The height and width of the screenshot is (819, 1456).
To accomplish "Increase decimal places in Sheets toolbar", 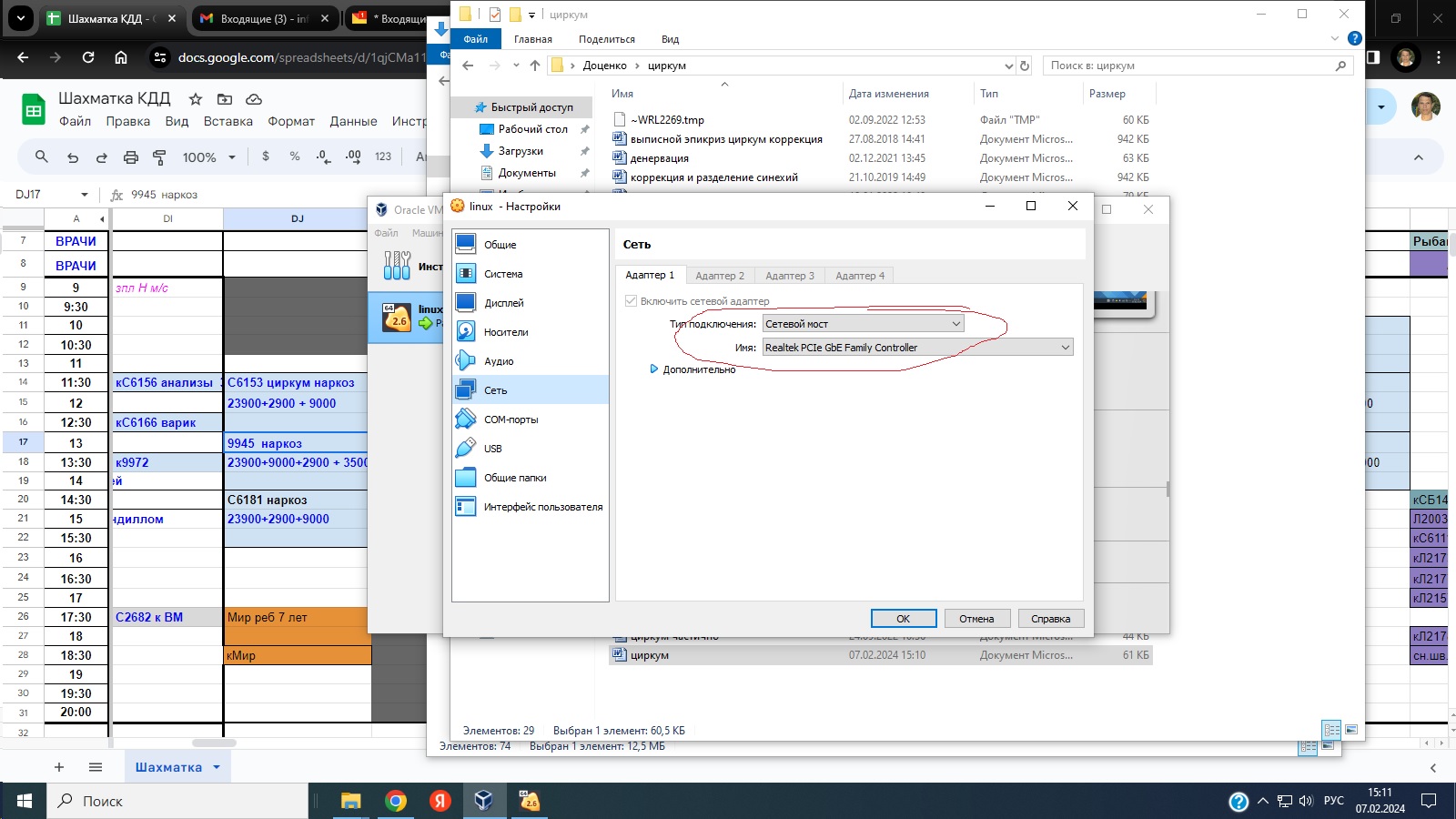I will [x=353, y=157].
